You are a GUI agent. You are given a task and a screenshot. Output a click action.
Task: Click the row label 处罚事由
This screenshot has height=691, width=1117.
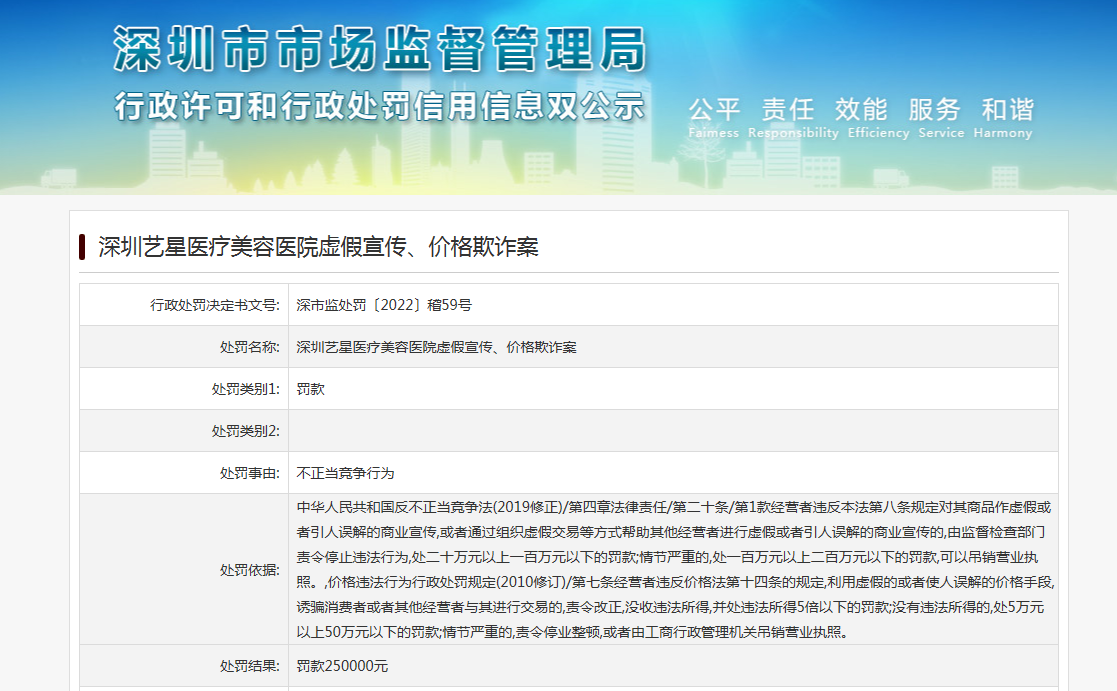[x=249, y=473]
